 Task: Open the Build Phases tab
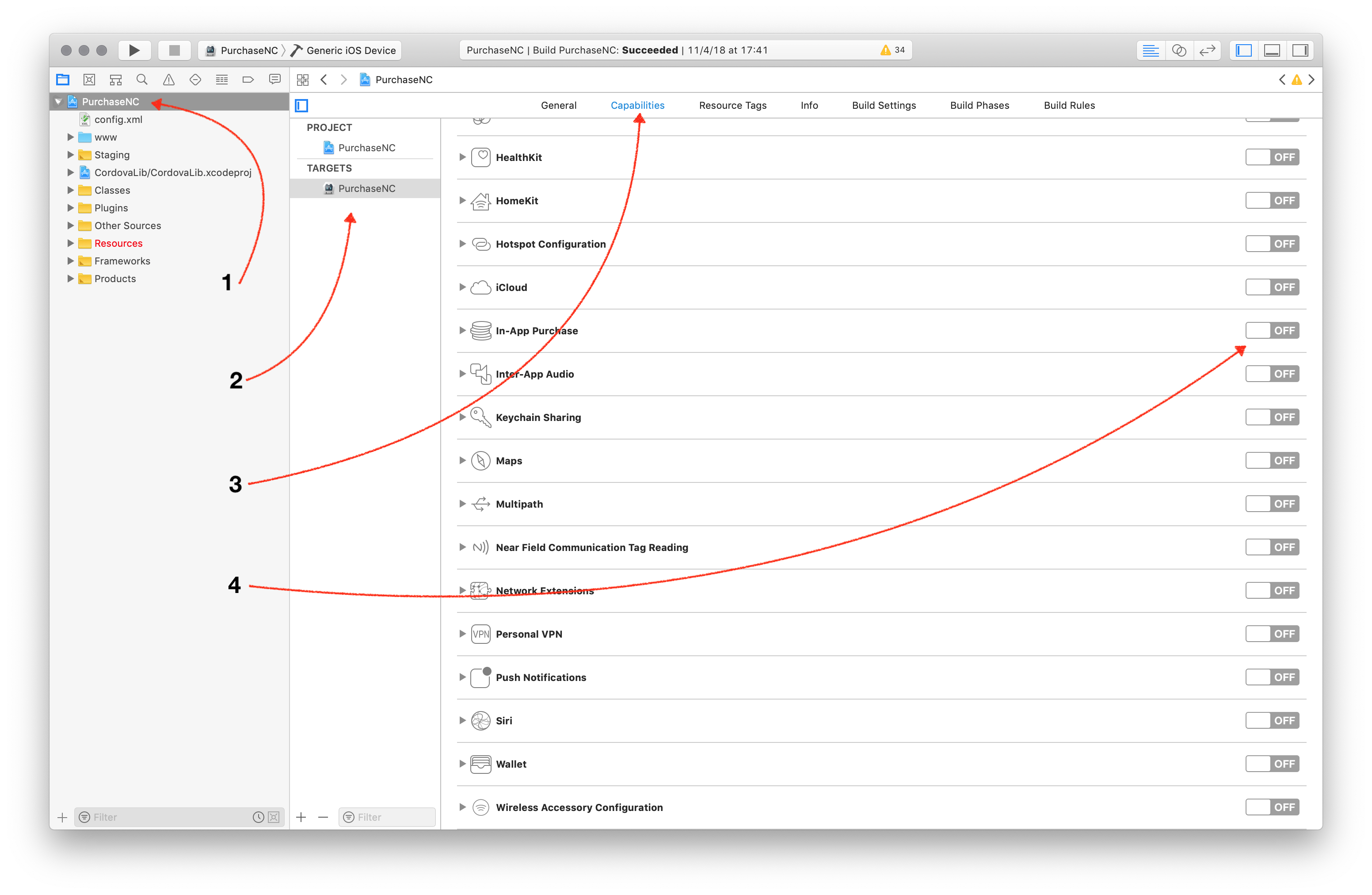(x=979, y=106)
